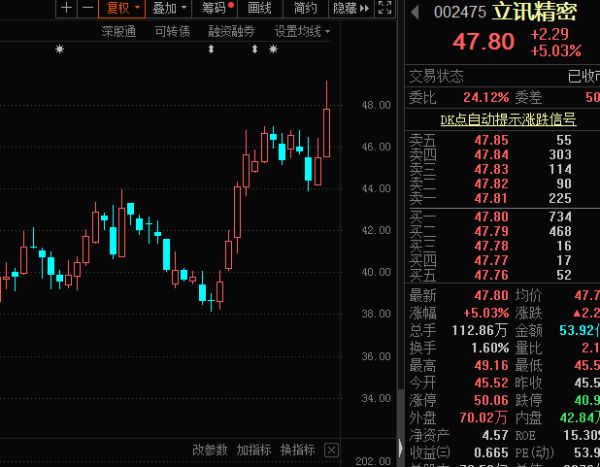Click the 买一 price 47.80
This screenshot has width=600, height=467.
[491, 217]
